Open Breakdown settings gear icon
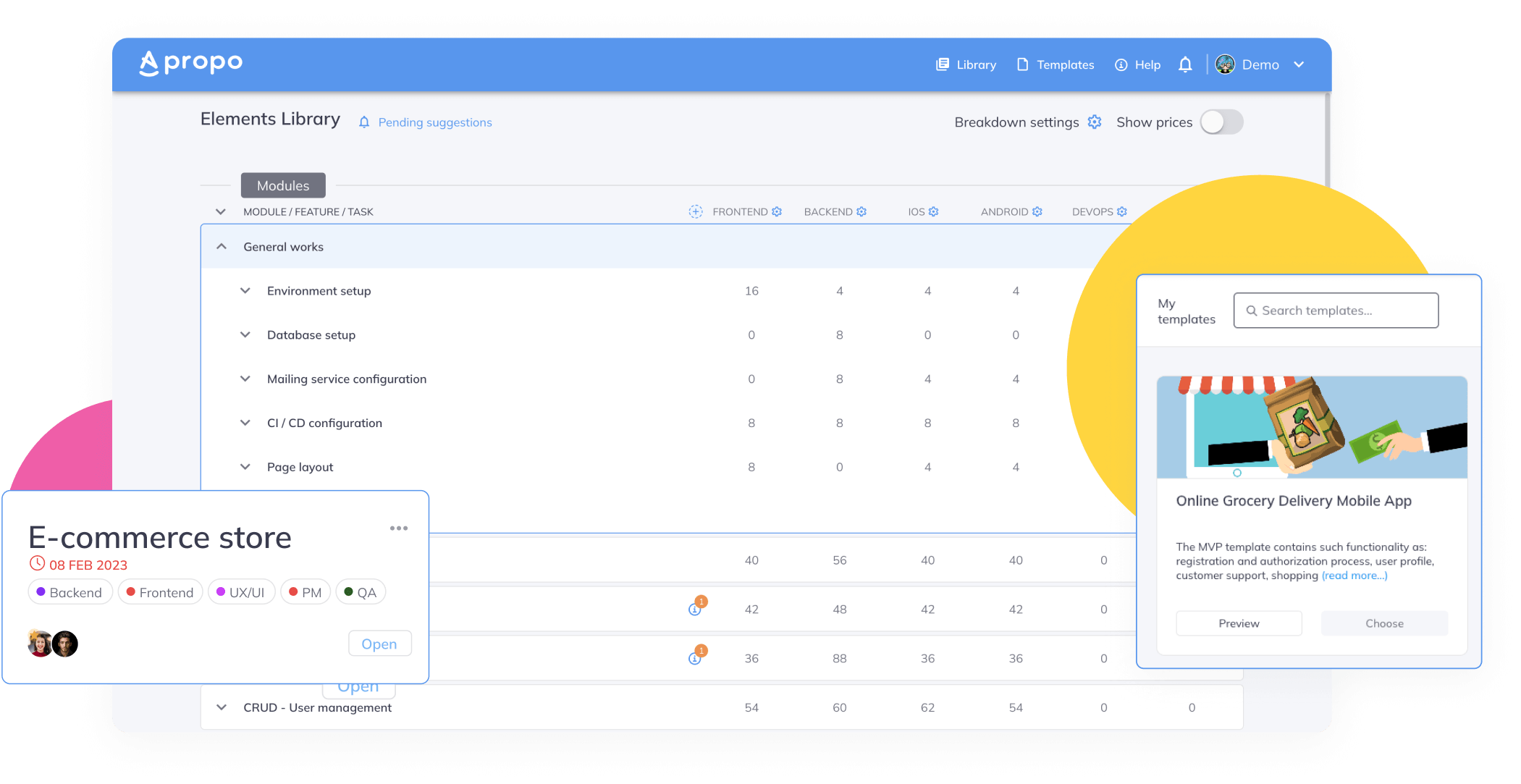The height and width of the screenshot is (784, 1521). [x=1095, y=122]
